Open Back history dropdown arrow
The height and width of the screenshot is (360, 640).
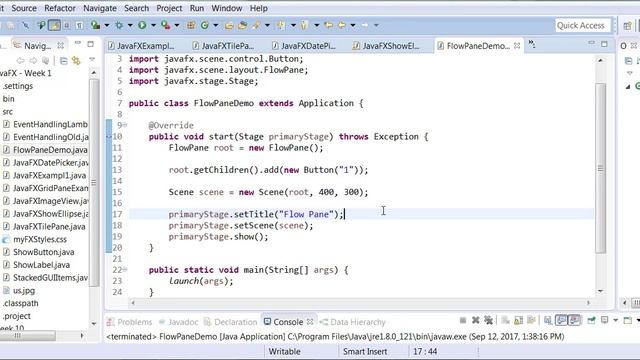click(x=353, y=25)
